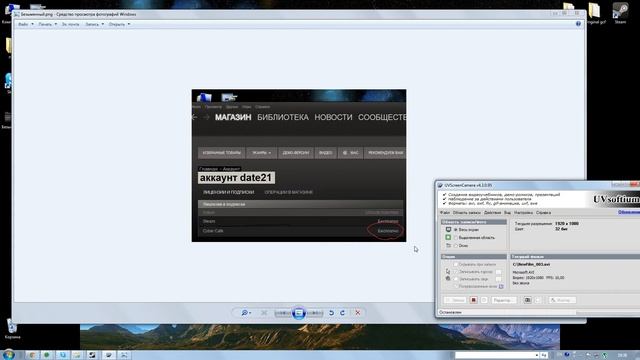This screenshot has width=640, height=360.
Task: Click the sound icon in the Опции panel
Action: 448,279
